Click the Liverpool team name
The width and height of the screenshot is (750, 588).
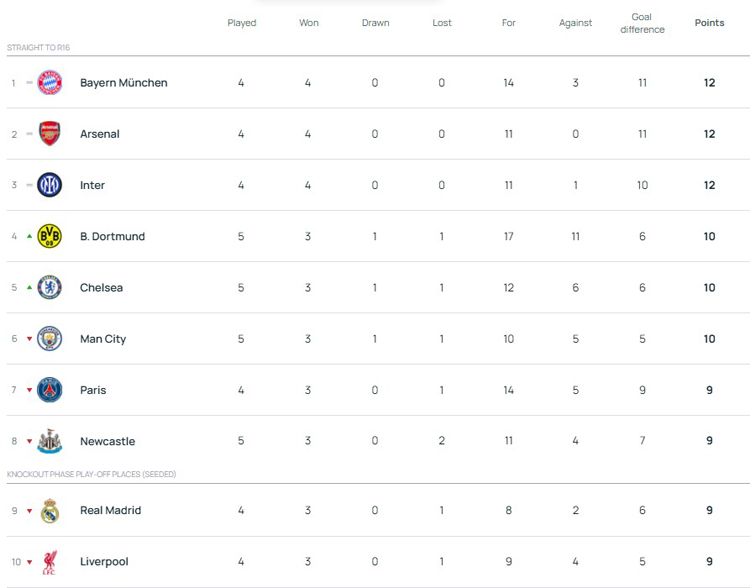(104, 562)
